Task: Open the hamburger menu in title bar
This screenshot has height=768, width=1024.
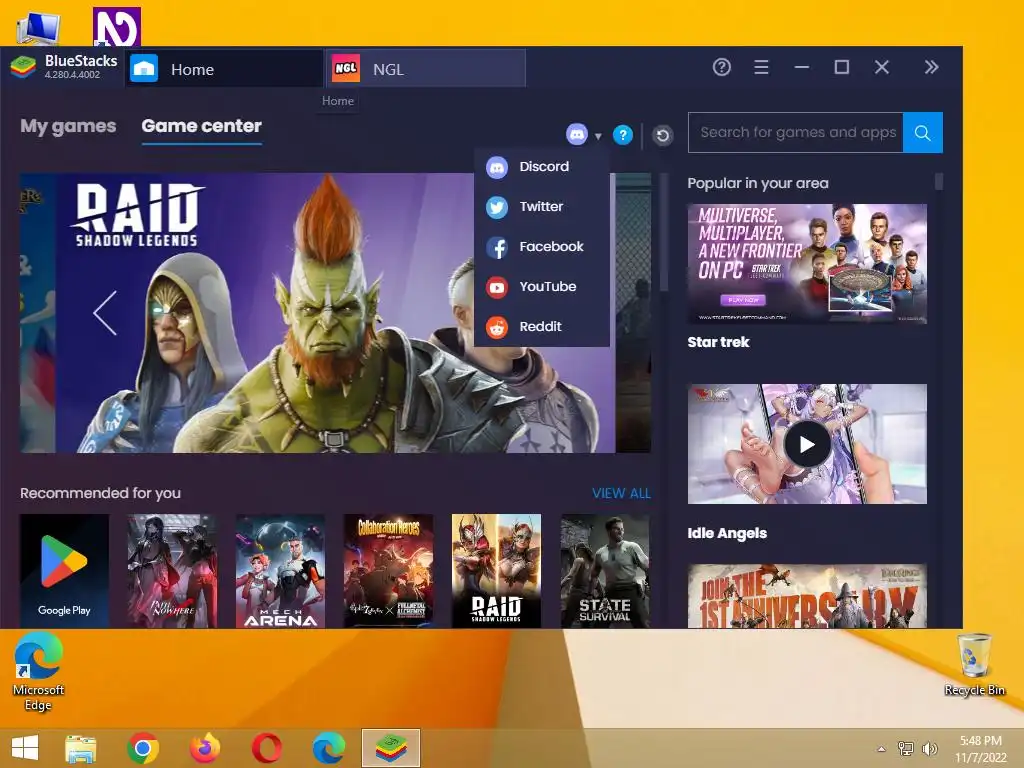Action: (x=761, y=67)
